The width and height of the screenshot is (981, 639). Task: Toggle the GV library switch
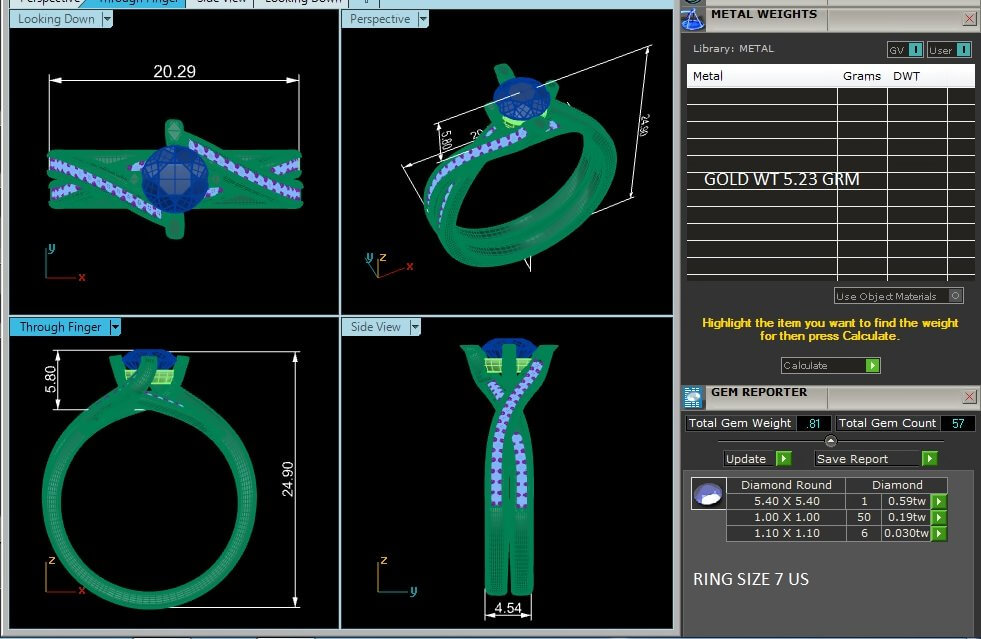pos(916,50)
